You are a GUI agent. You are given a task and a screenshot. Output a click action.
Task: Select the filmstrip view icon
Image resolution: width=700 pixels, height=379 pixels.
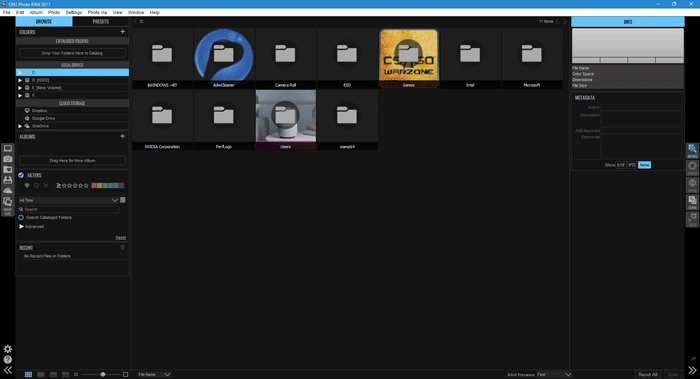[53, 375]
